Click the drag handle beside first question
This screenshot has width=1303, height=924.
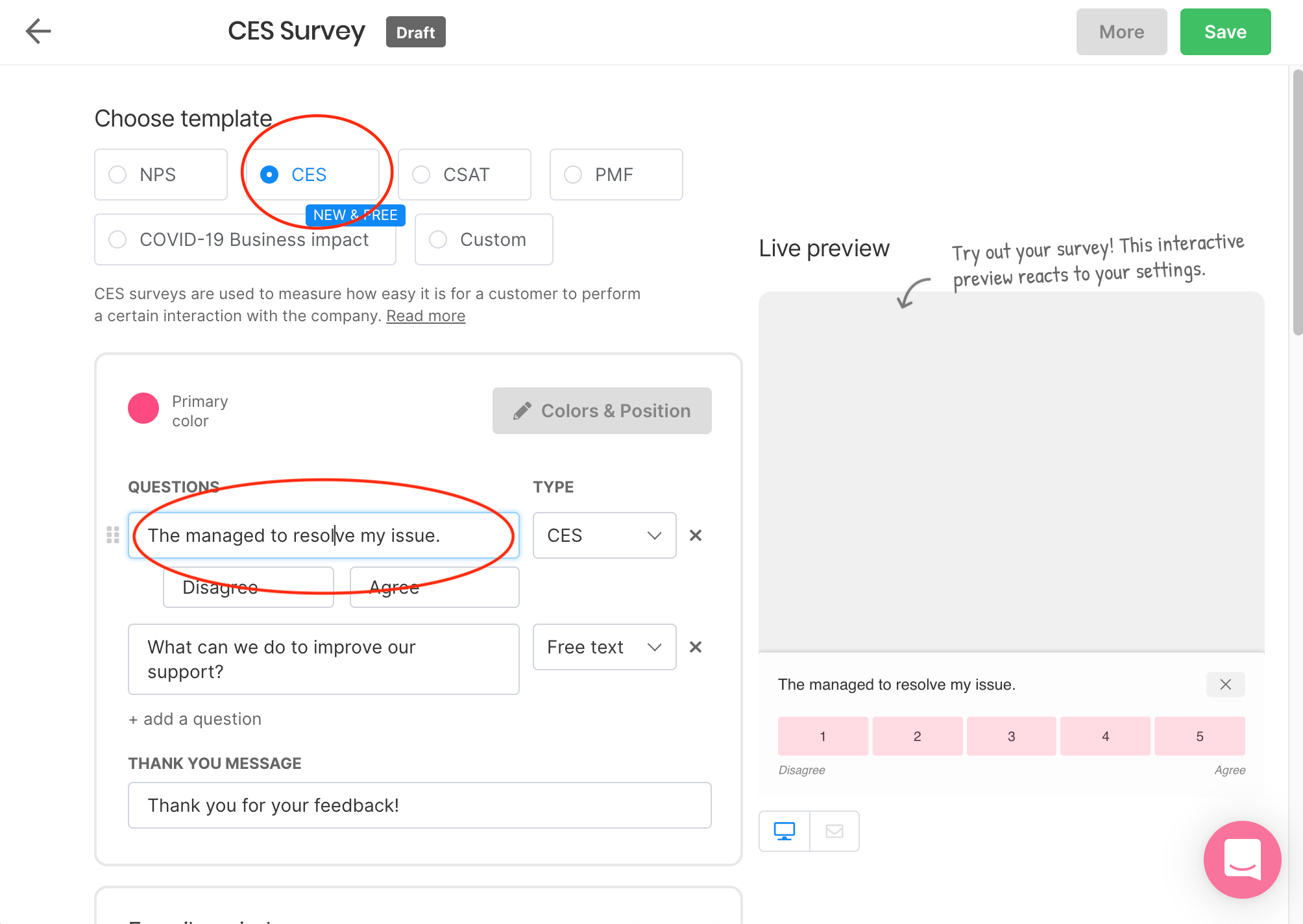[x=113, y=535]
